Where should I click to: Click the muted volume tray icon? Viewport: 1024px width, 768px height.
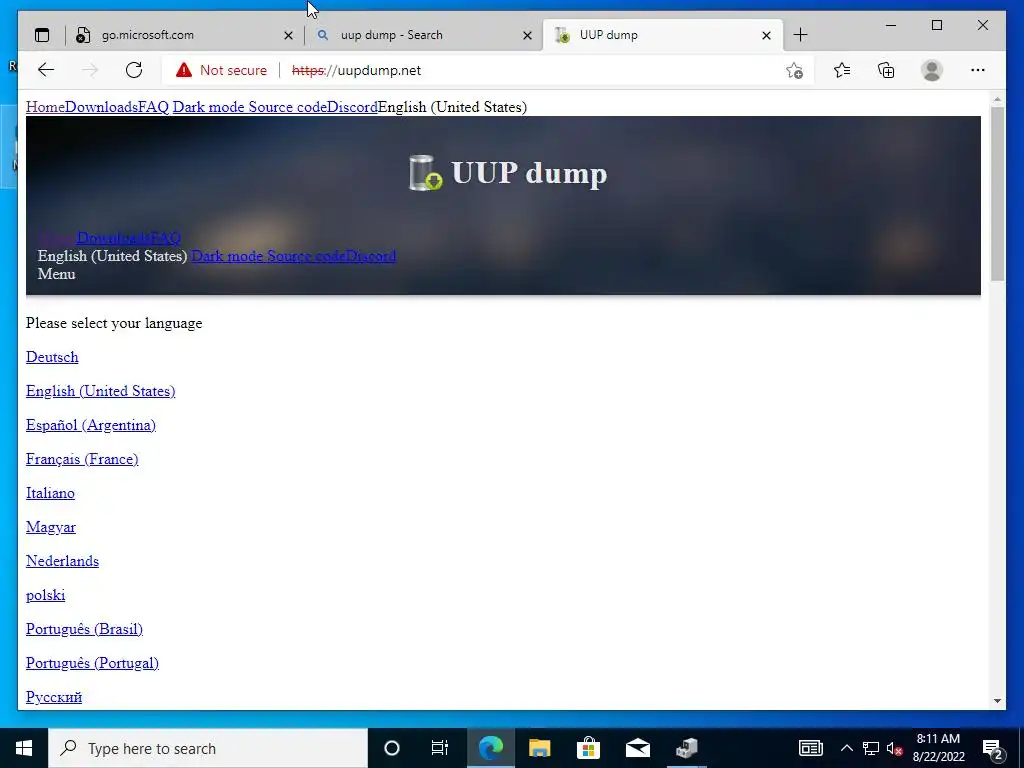pos(895,748)
